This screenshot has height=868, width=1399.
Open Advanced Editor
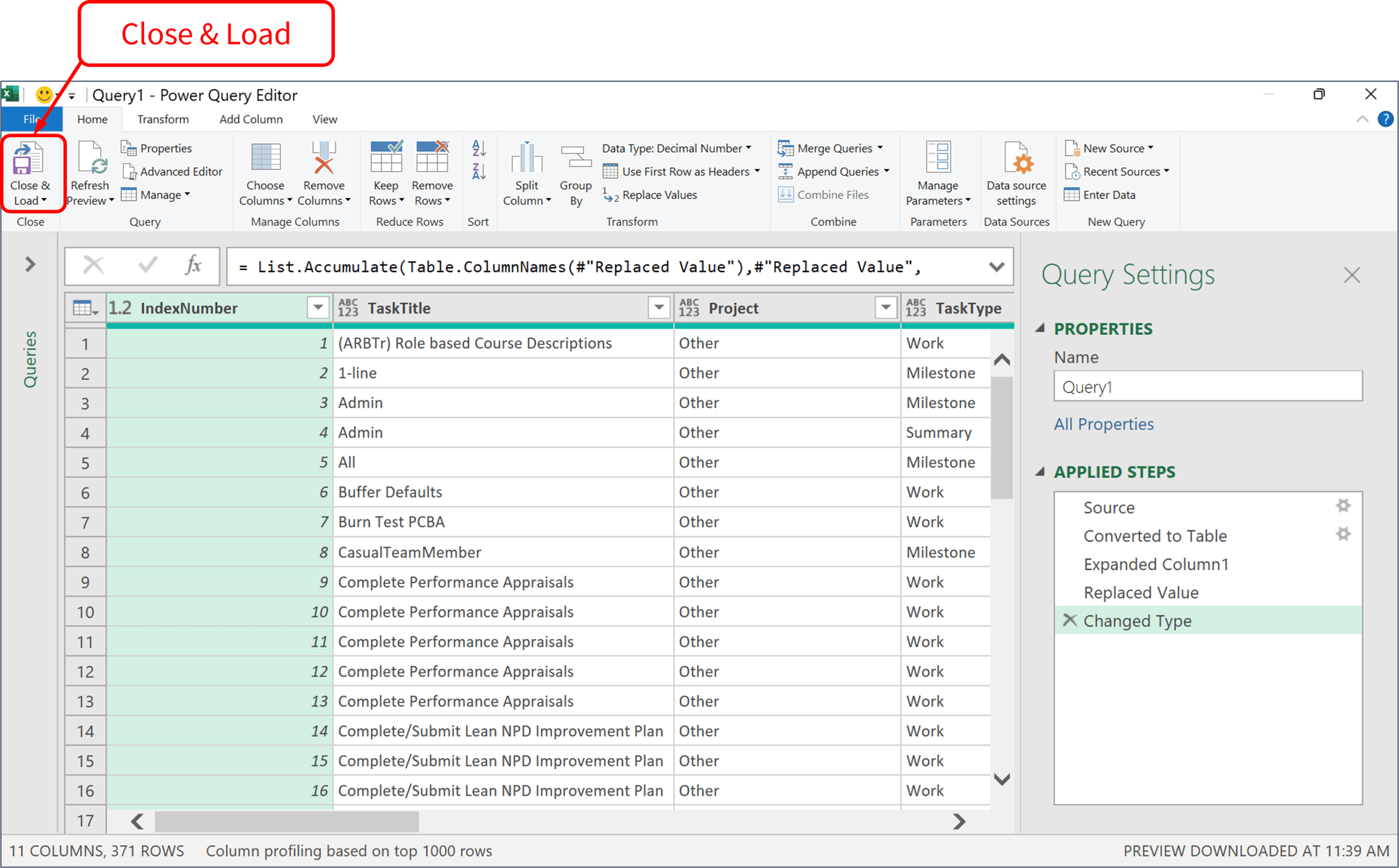point(173,171)
